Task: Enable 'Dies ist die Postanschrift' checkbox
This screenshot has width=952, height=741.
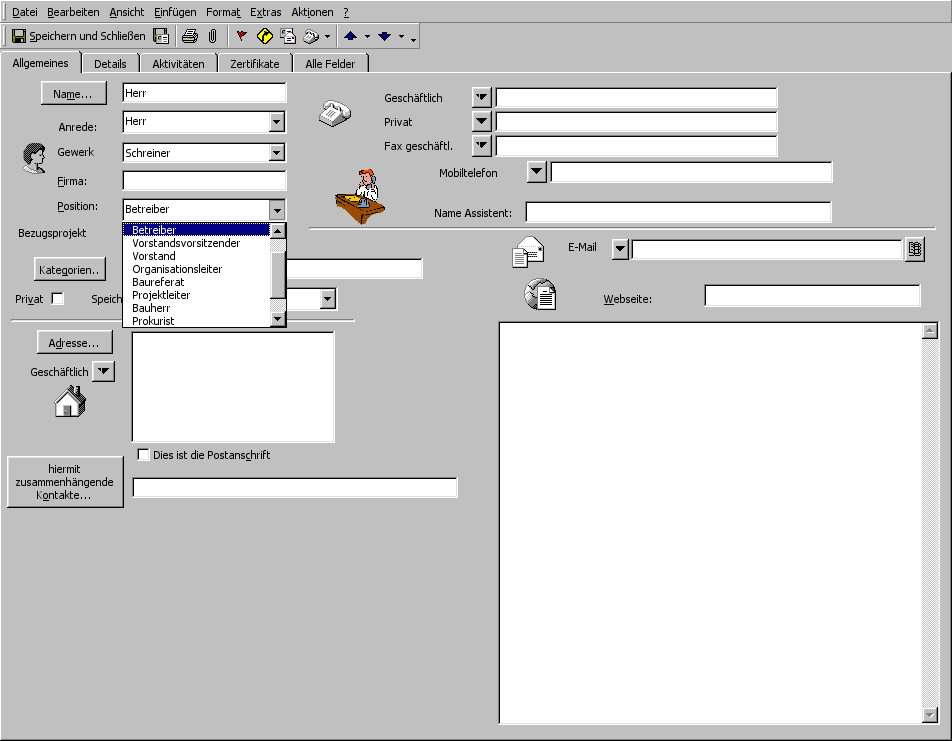Action: point(143,455)
